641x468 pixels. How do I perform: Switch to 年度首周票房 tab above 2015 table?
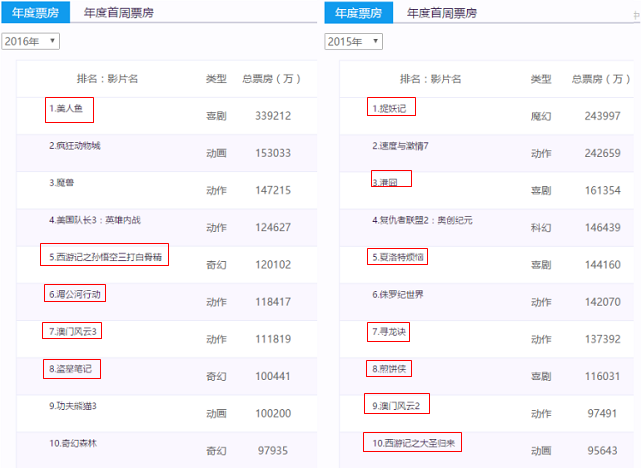coord(442,13)
